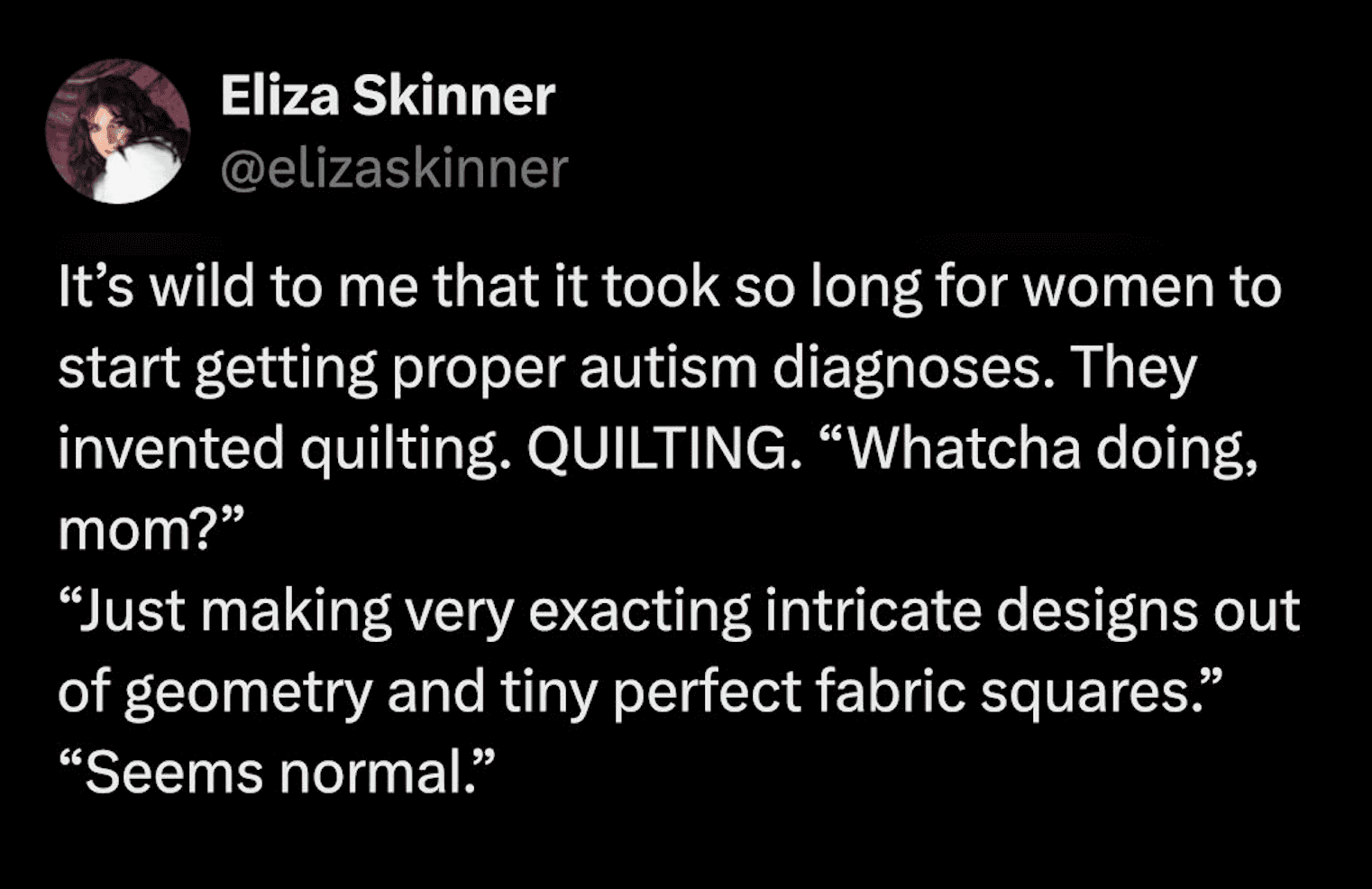This screenshot has height=889, width=1372.
Task: Click Eliza Skinner's profile avatar
Action: tap(118, 132)
